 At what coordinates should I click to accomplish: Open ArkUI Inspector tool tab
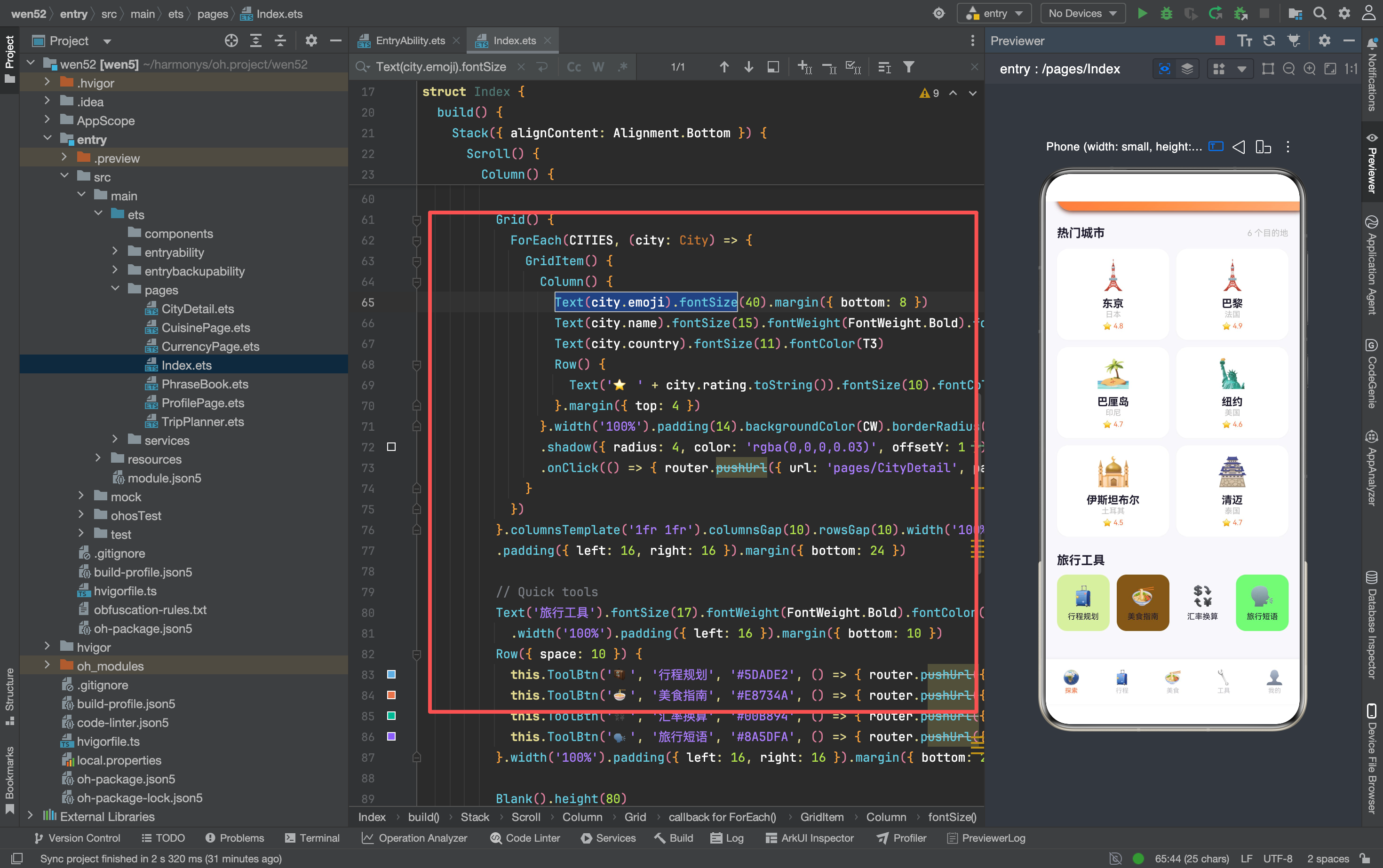coord(810,837)
